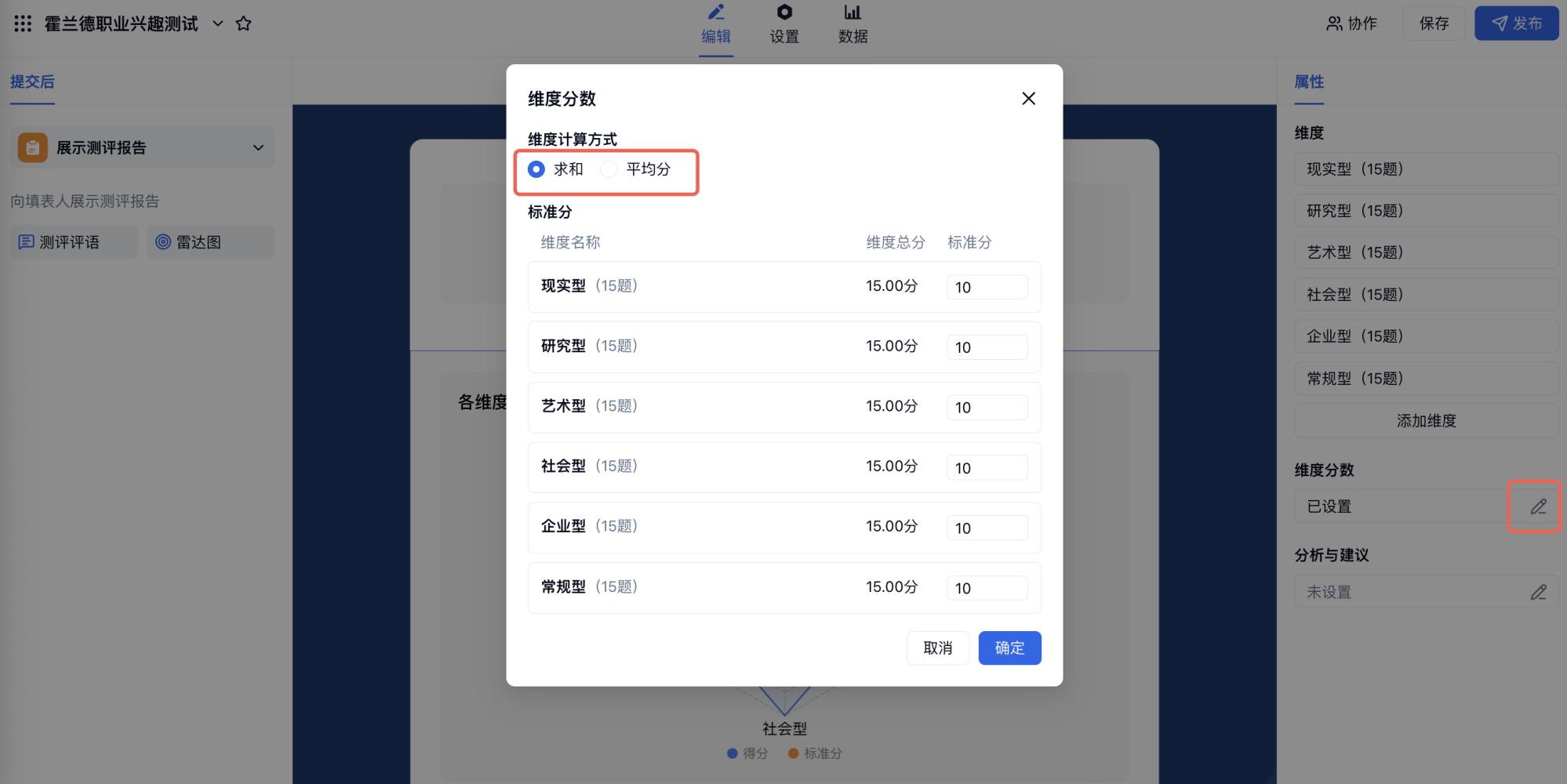Click the 确定 button
This screenshot has height=784, width=1567.
point(1009,648)
